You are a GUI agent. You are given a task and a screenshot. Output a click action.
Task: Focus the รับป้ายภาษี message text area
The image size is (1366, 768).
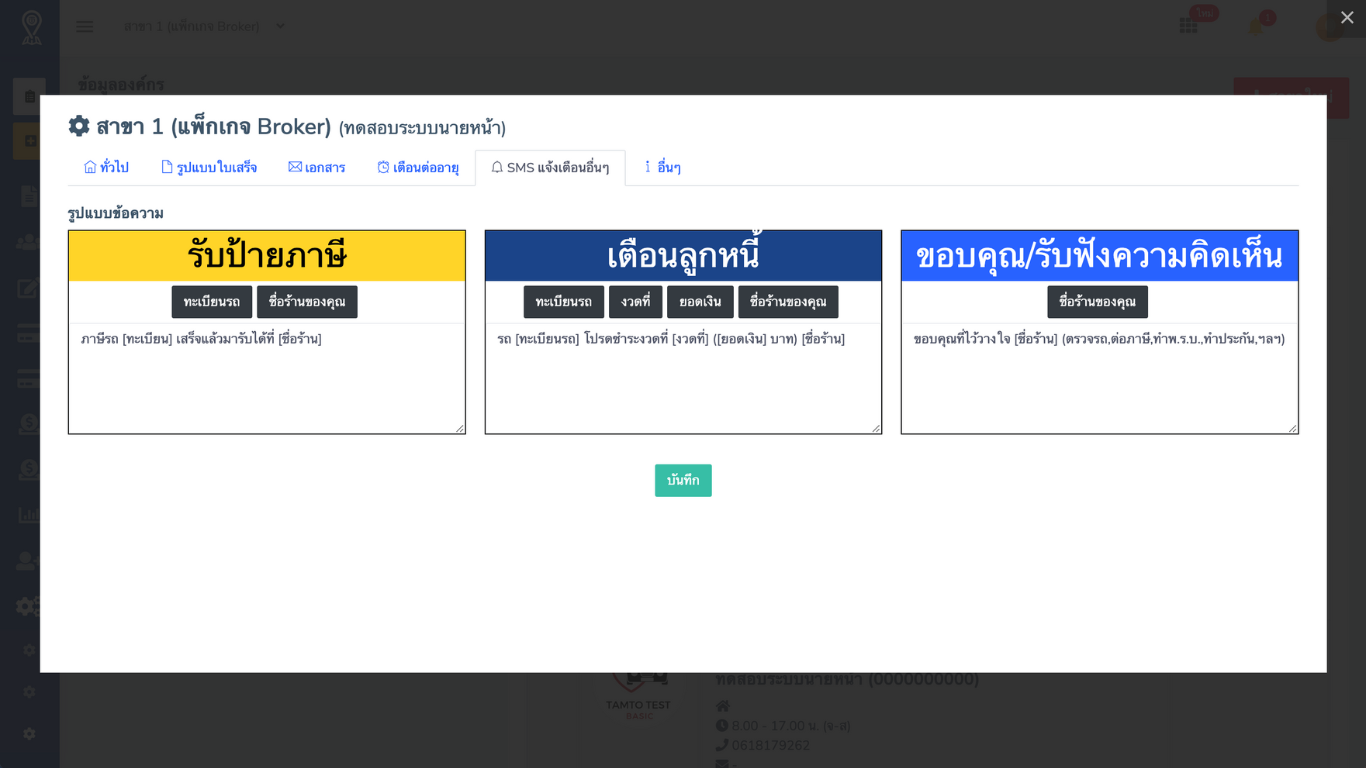tap(267, 378)
